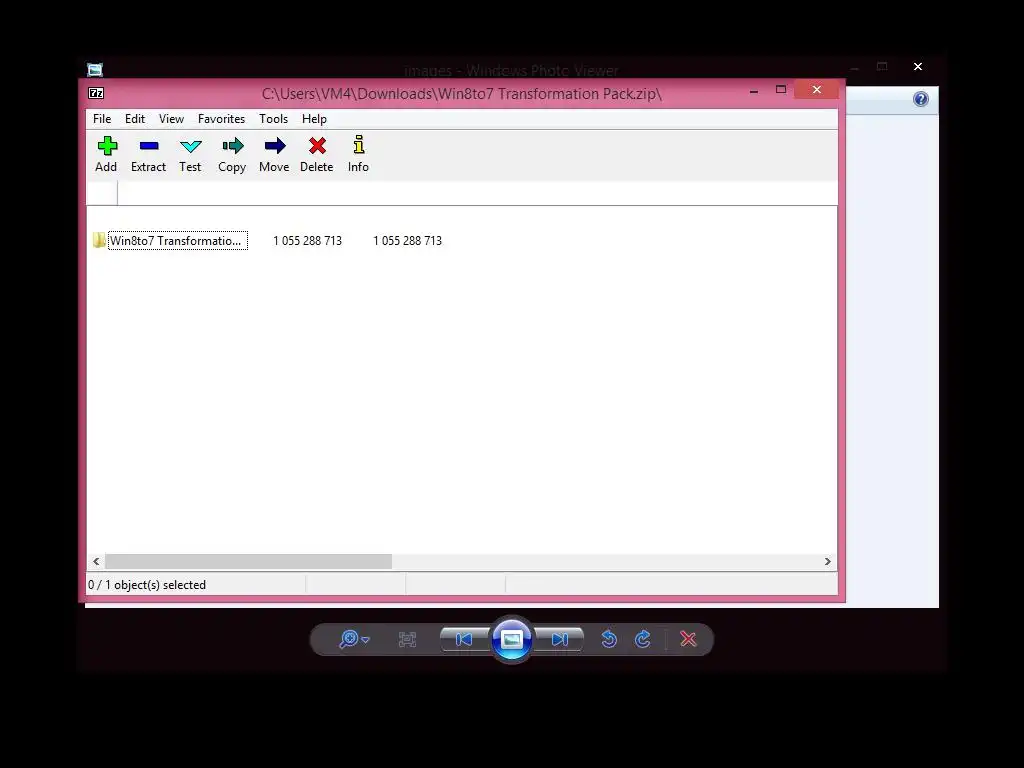1024x768 pixels.
Task: Click the up-folder button beside address bar
Action: [102, 193]
